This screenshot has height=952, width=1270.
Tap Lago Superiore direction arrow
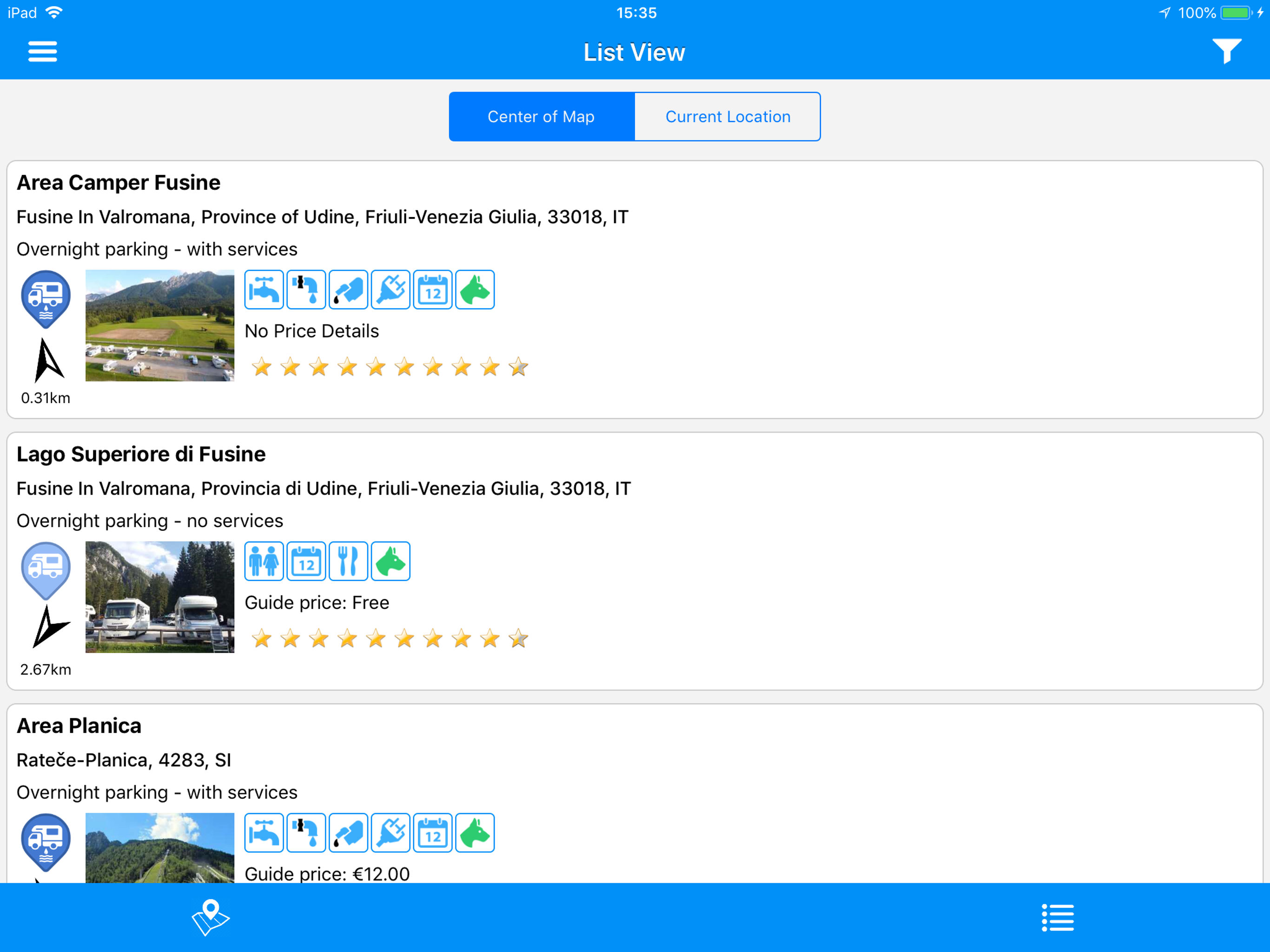51,627
